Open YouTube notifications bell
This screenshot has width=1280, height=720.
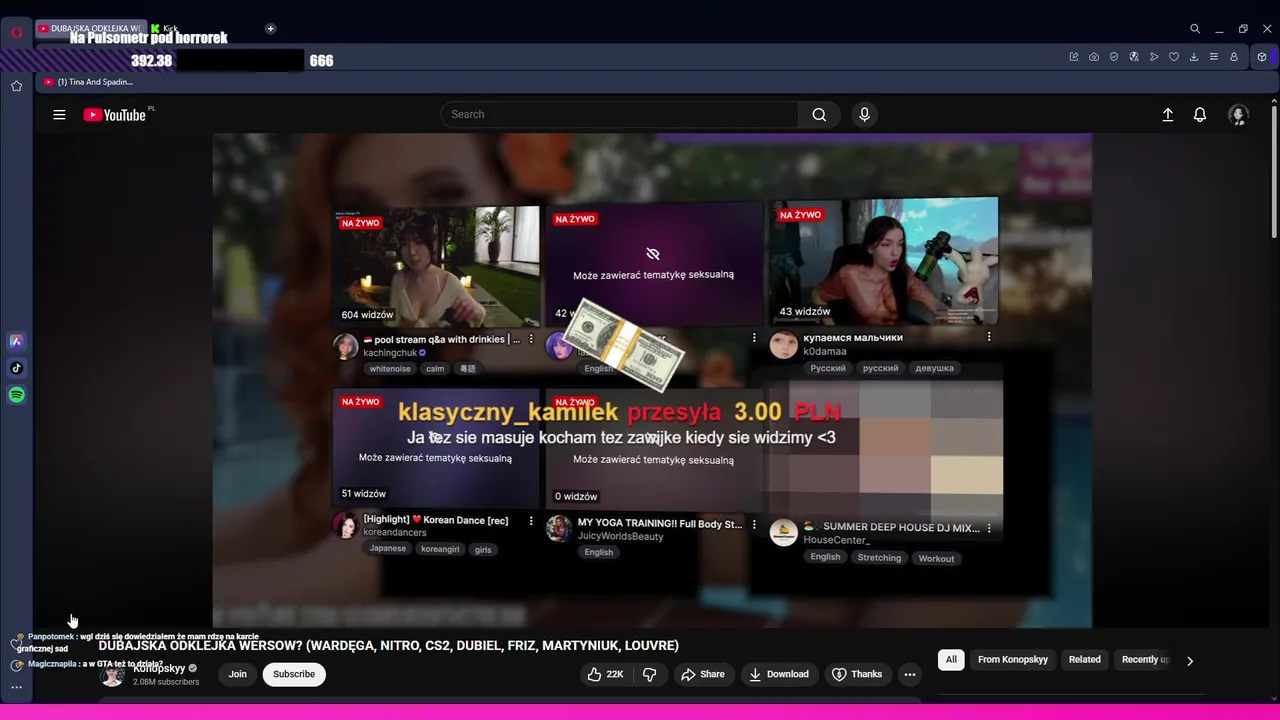point(1200,115)
